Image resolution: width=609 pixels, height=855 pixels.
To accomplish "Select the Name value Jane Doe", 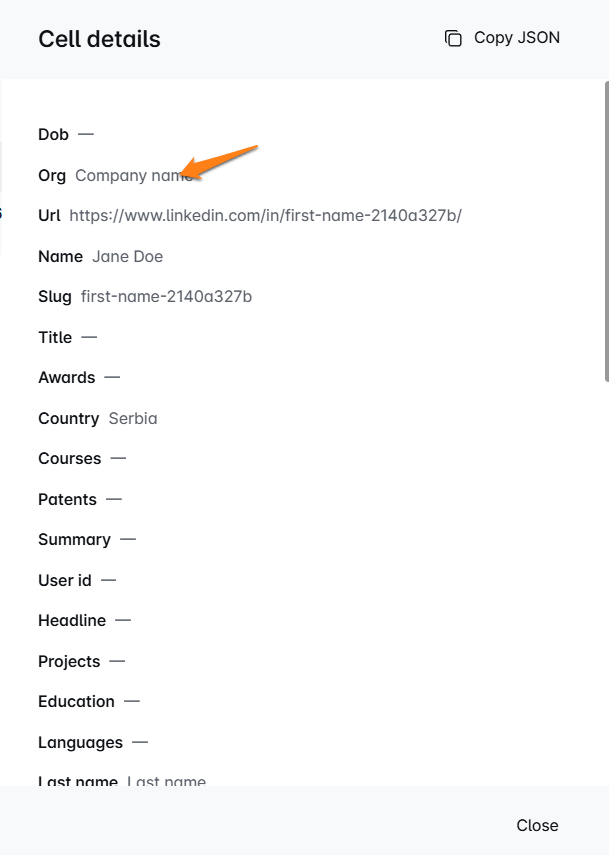I will (127, 256).
